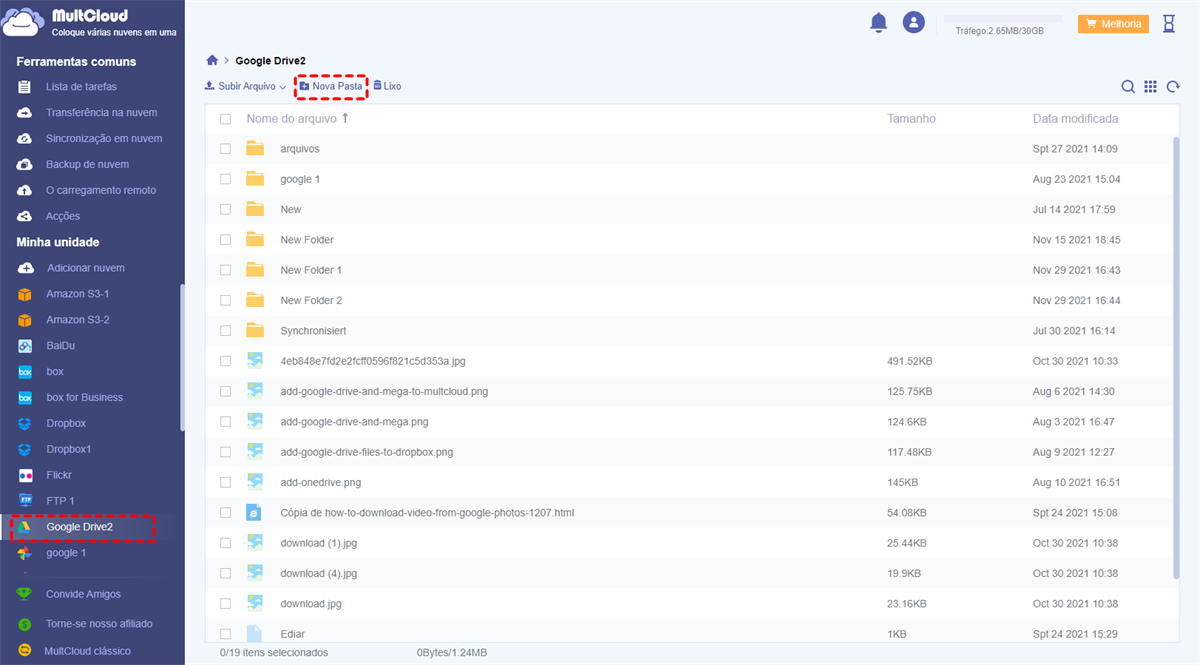Viewport: 1200px width, 665px height.
Task: Check the google 1 folder checkbox
Action: [225, 179]
